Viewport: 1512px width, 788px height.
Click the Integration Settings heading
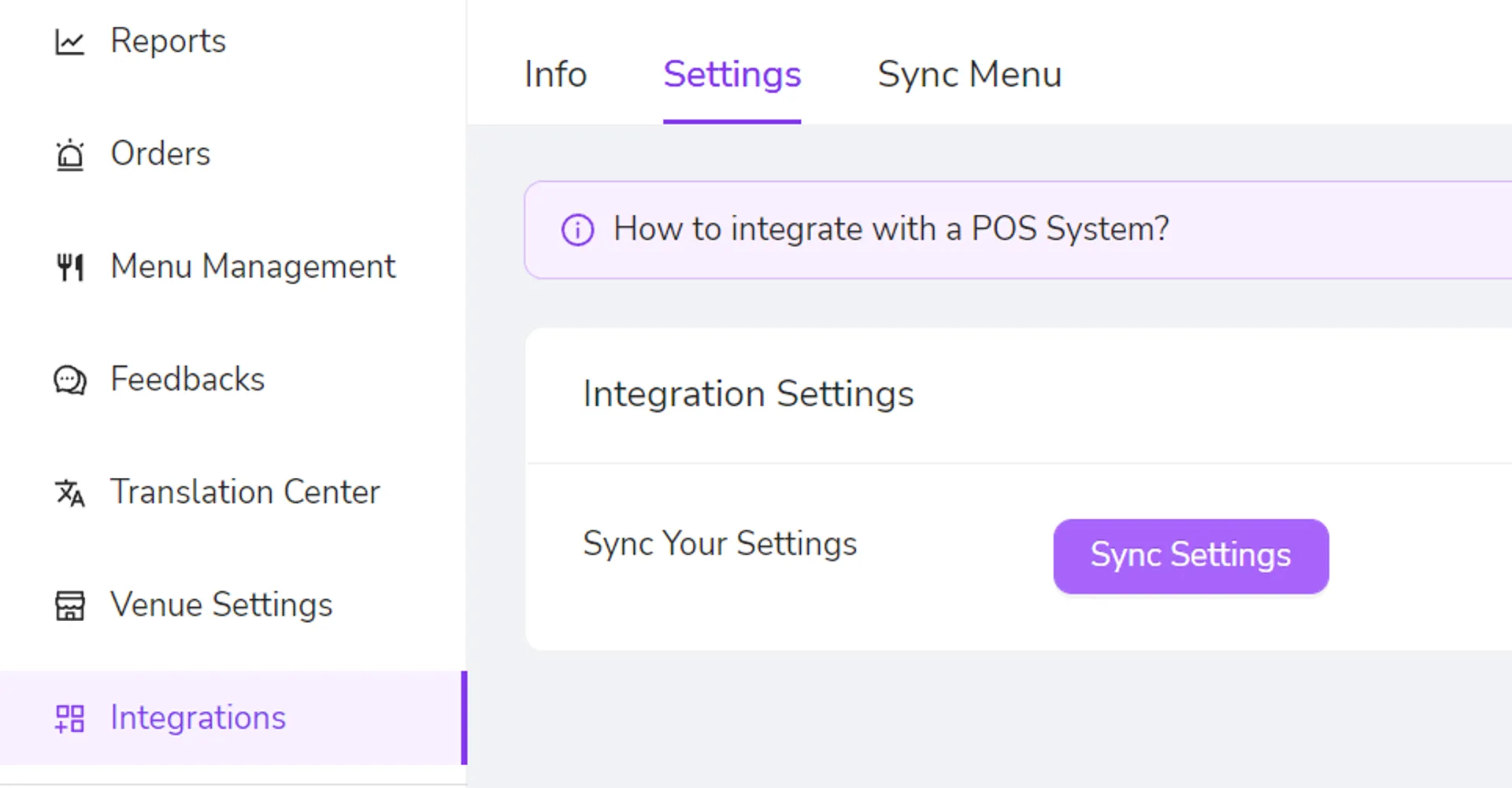tap(748, 394)
